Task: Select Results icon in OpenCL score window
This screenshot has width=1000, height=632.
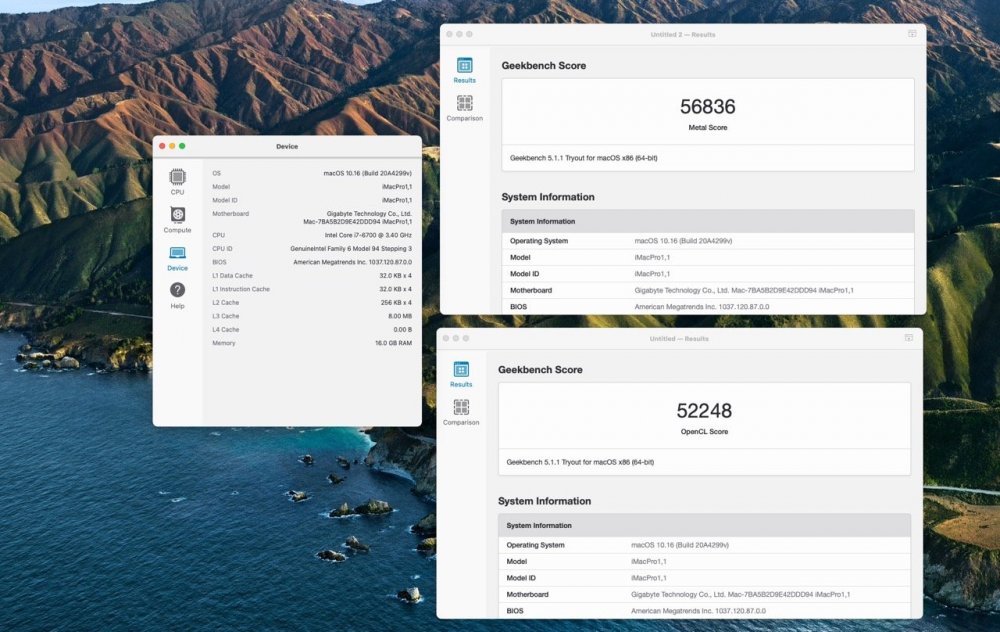Action: [460, 374]
